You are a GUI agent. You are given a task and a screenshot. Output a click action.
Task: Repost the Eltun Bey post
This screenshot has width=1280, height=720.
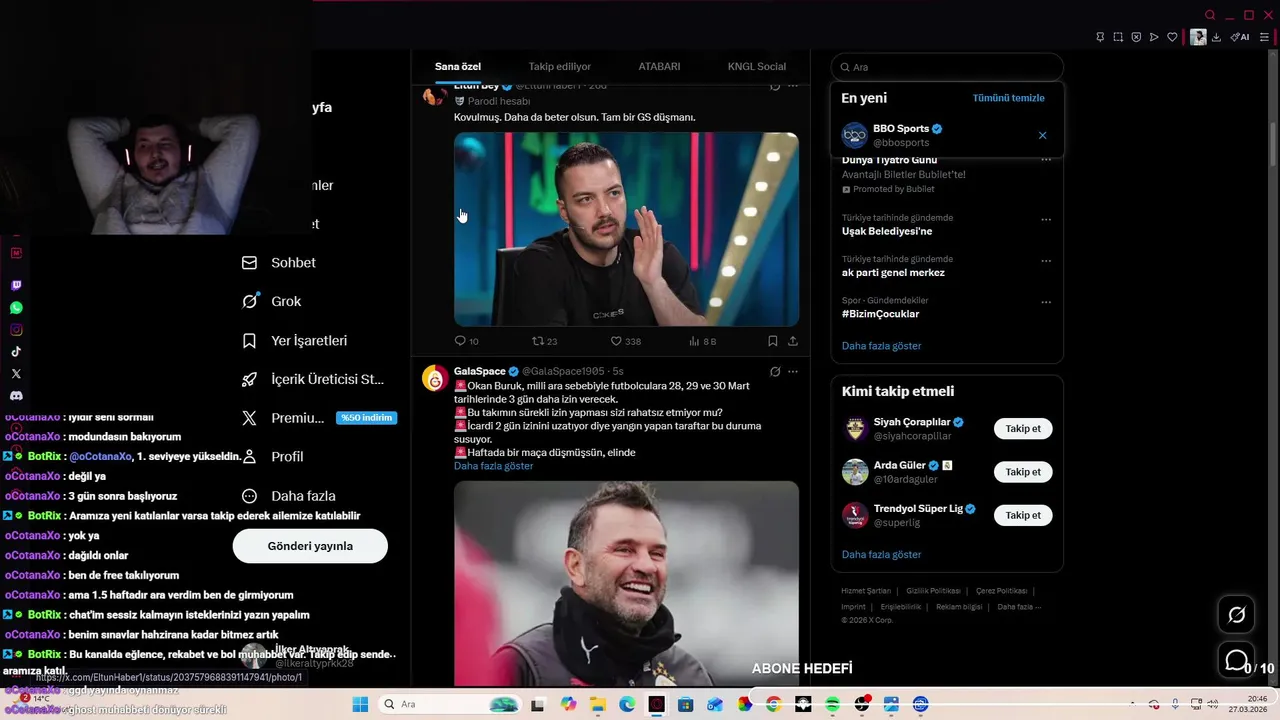click(544, 341)
